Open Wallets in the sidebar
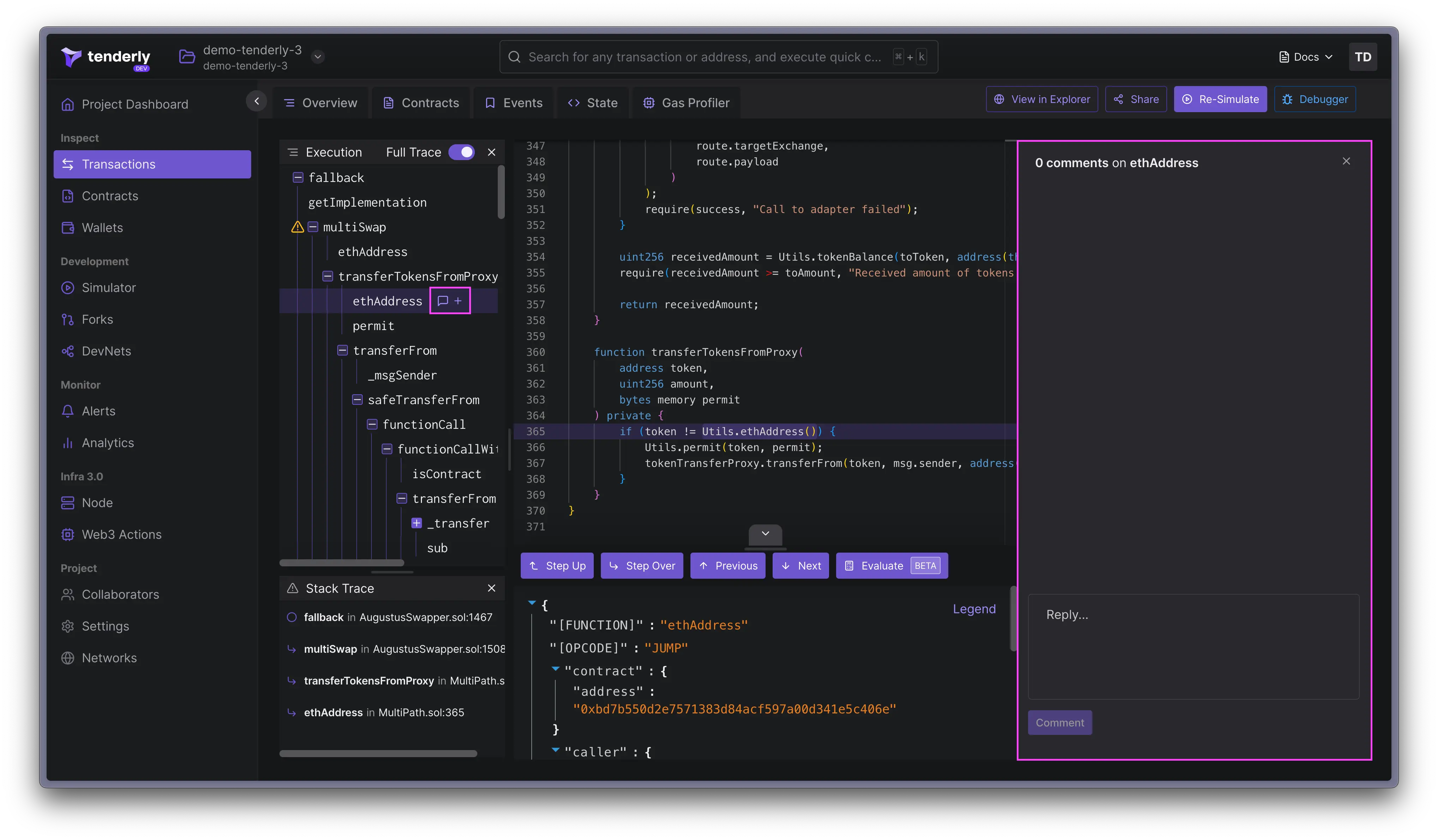The width and height of the screenshot is (1438, 840). [x=102, y=227]
